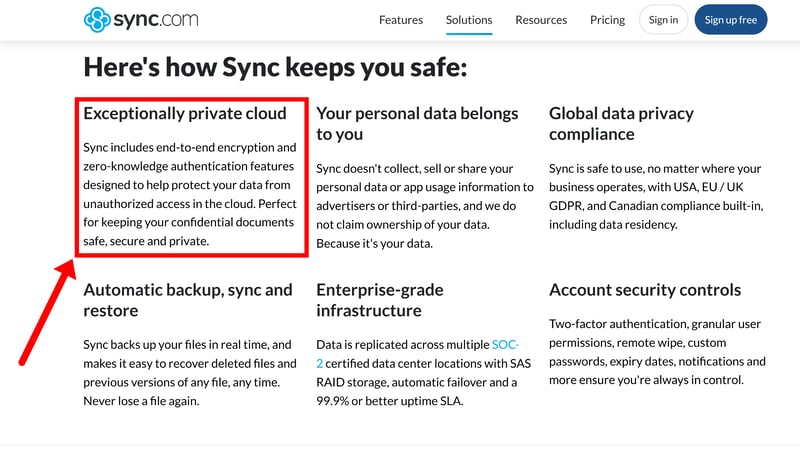800x464 pixels.
Task: Click the Sync.com cloud logo icon
Action: (x=97, y=19)
